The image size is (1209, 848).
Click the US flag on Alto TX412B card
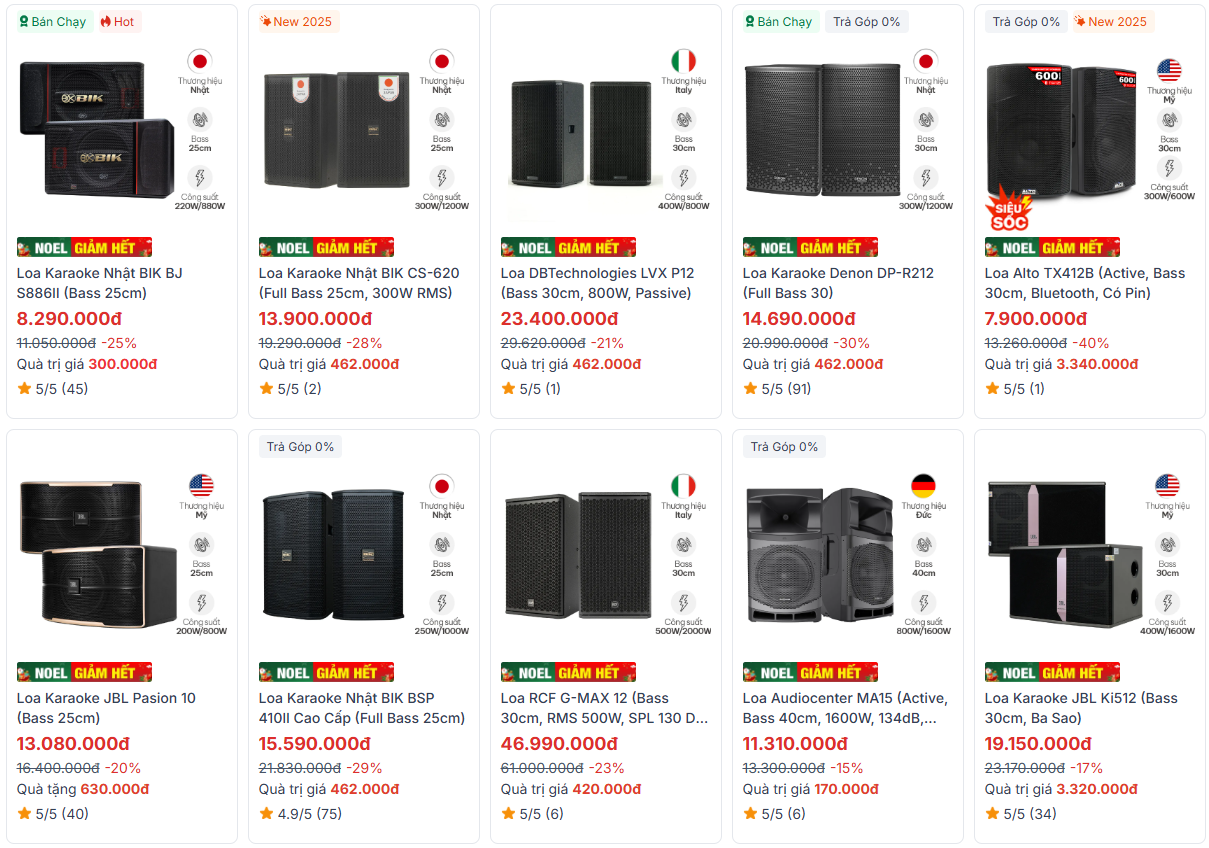point(1169,70)
